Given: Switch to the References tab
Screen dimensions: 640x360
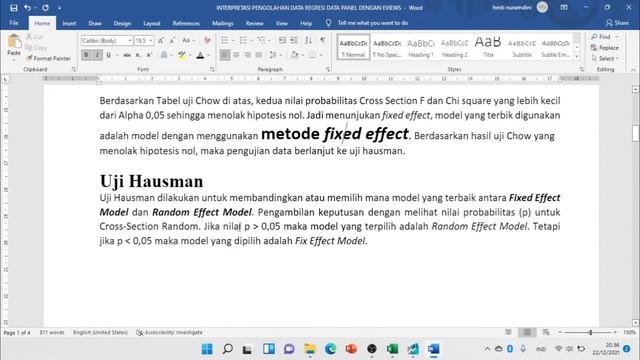Looking at the screenshot, I should [186, 23].
